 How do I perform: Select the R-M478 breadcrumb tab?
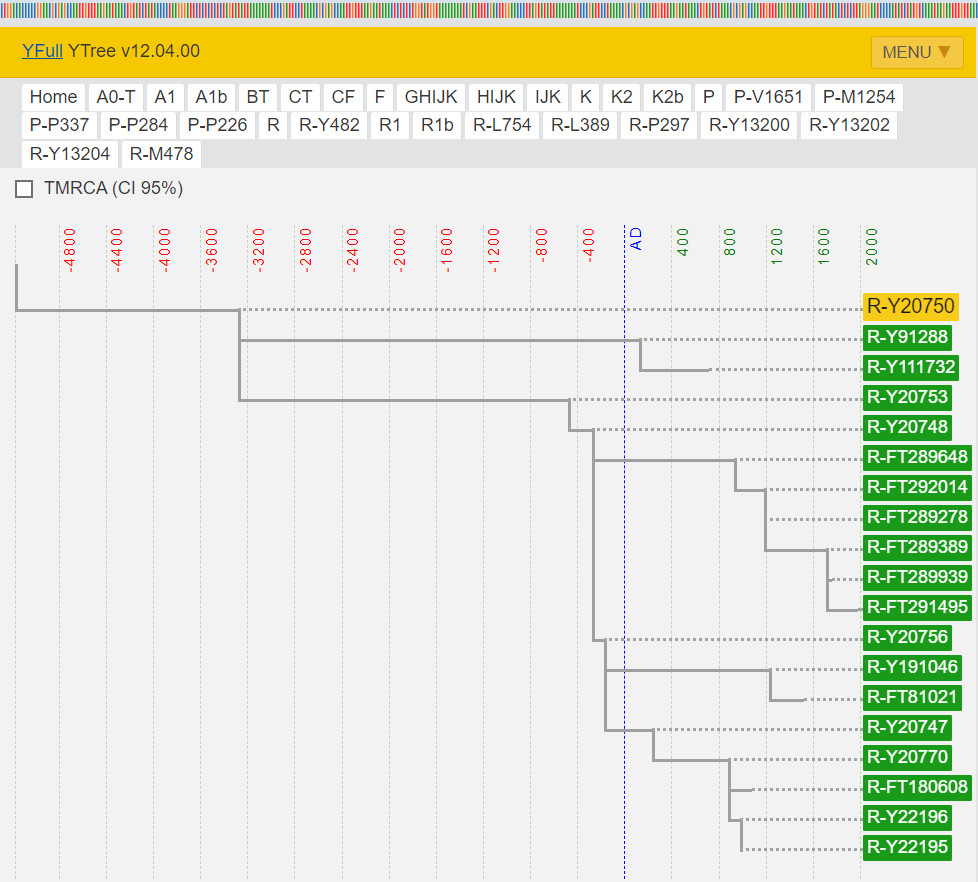[161, 154]
